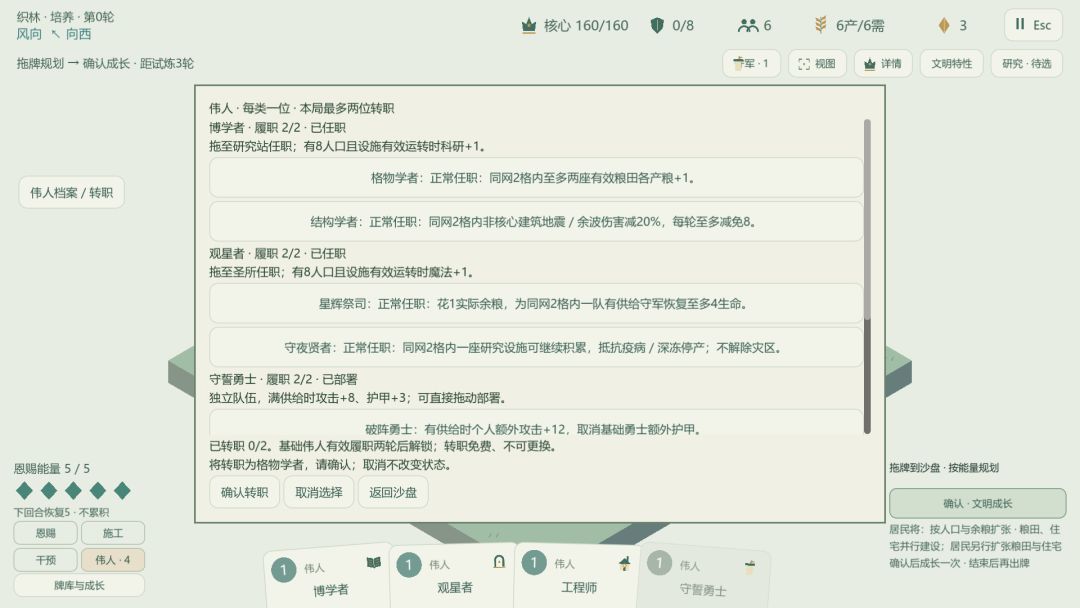The image size is (1080, 608).
Task: Switch to the 恩赐 card tab
Action: pyautogui.click(x=45, y=533)
